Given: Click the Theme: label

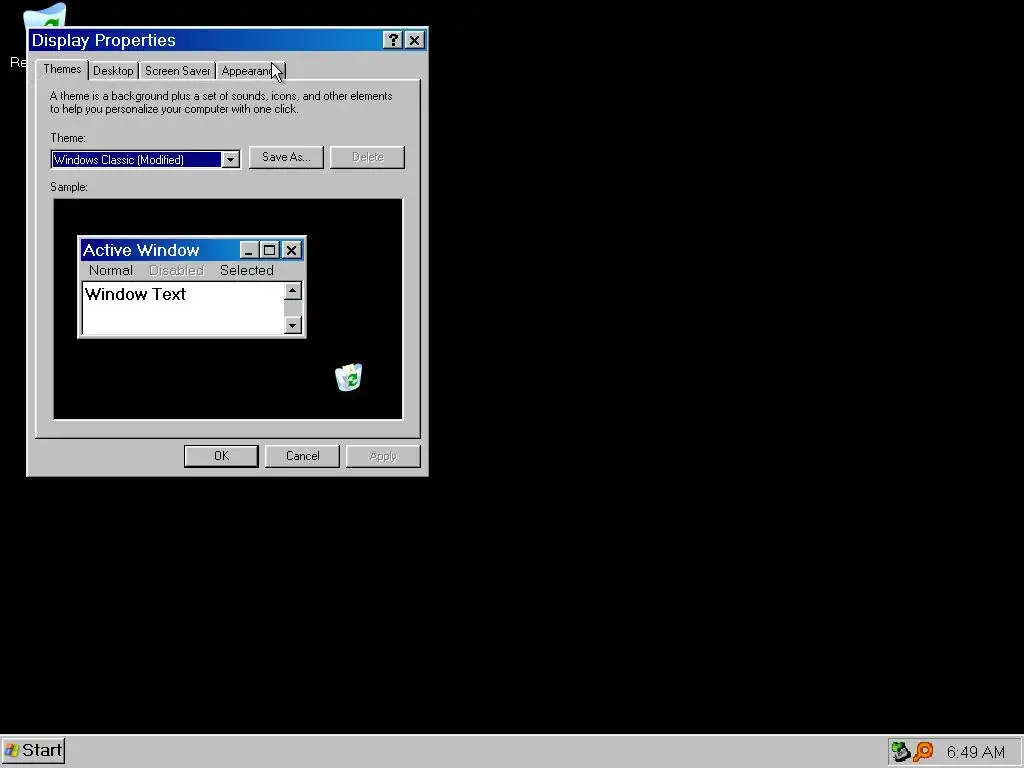Looking at the screenshot, I should pyautogui.click(x=68, y=138).
